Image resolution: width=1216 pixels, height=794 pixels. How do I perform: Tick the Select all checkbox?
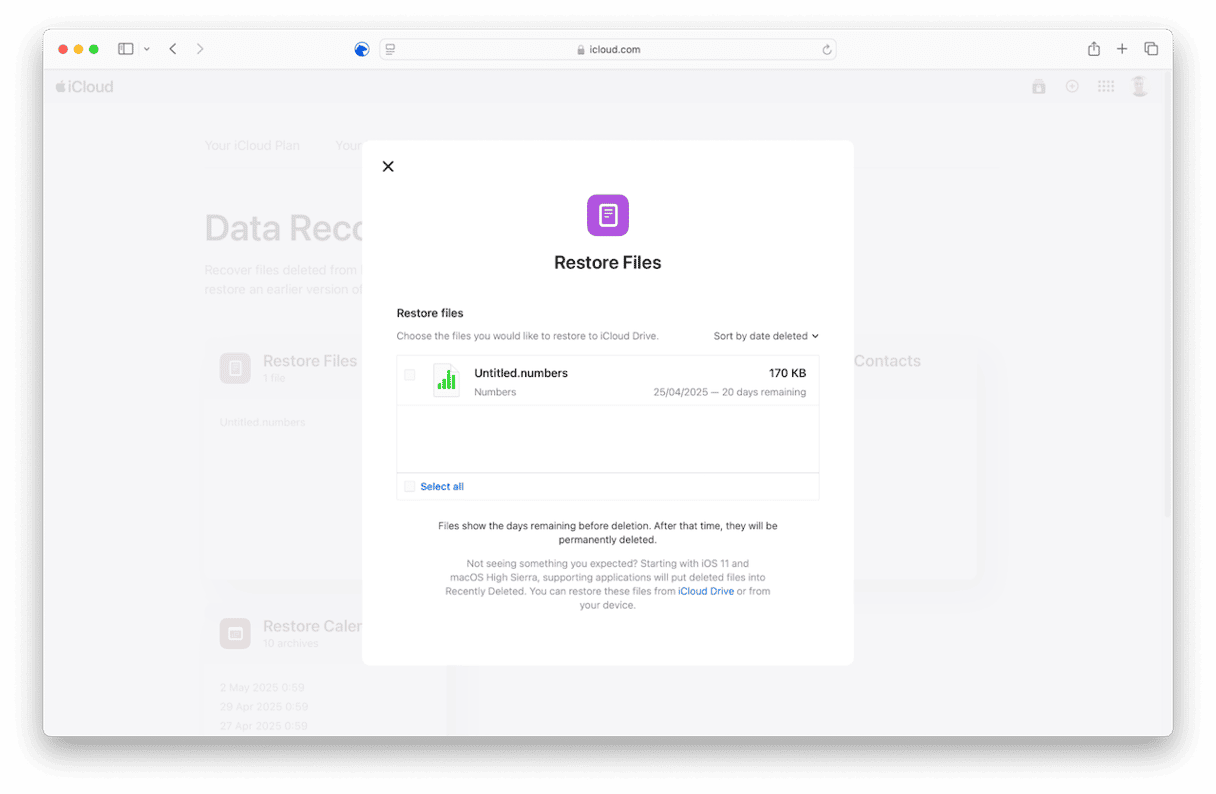click(x=410, y=487)
